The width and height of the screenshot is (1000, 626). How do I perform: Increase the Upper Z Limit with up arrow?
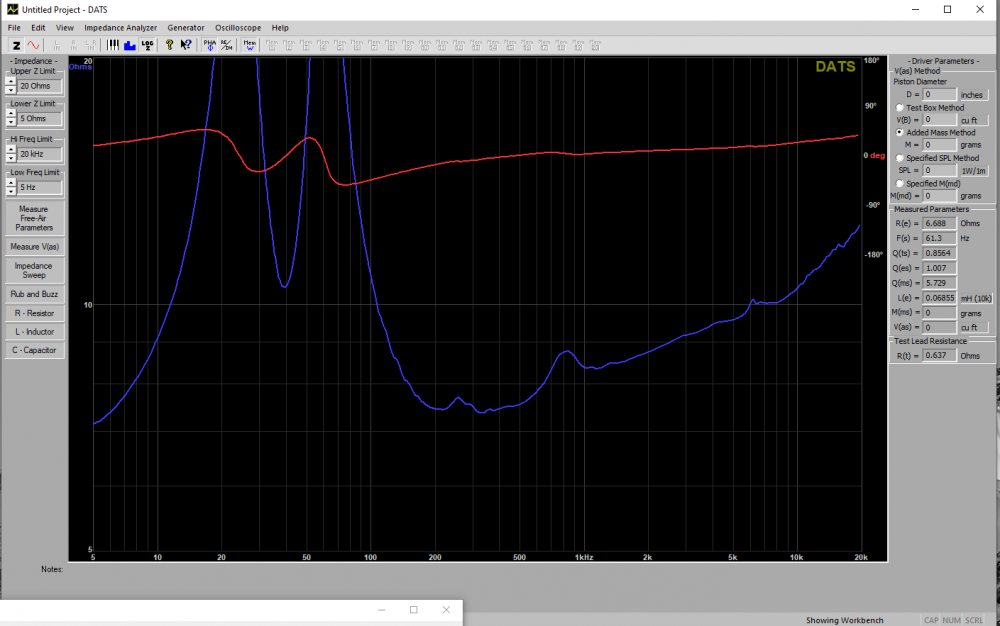pos(10,81)
